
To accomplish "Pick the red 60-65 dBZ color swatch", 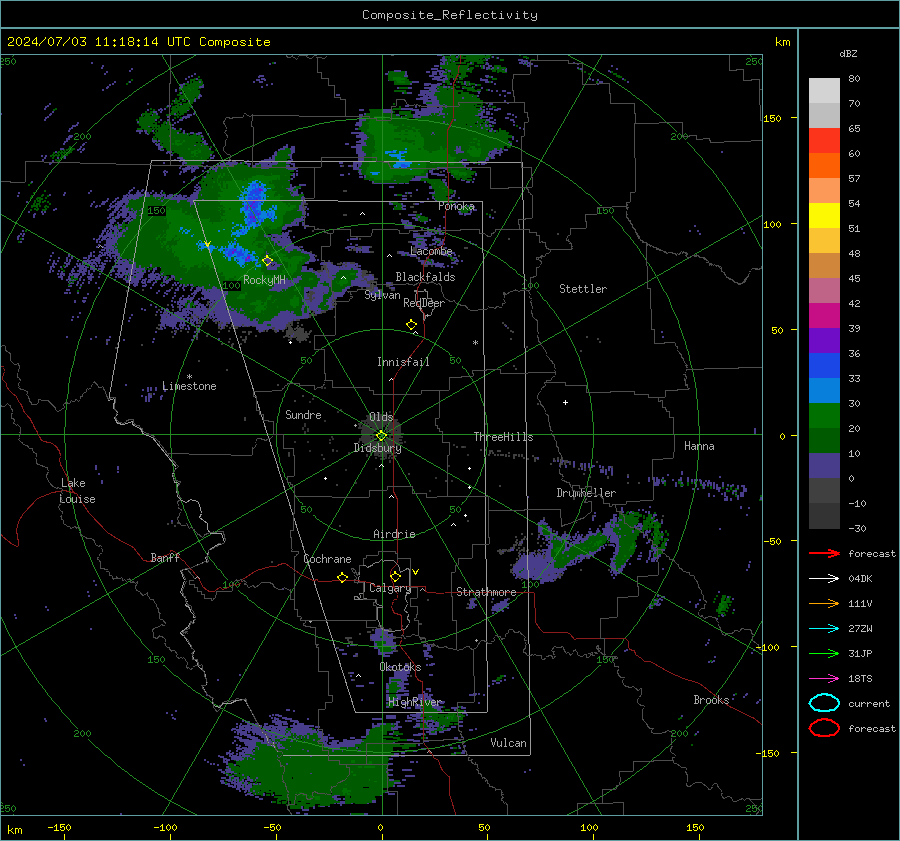I will point(824,140).
